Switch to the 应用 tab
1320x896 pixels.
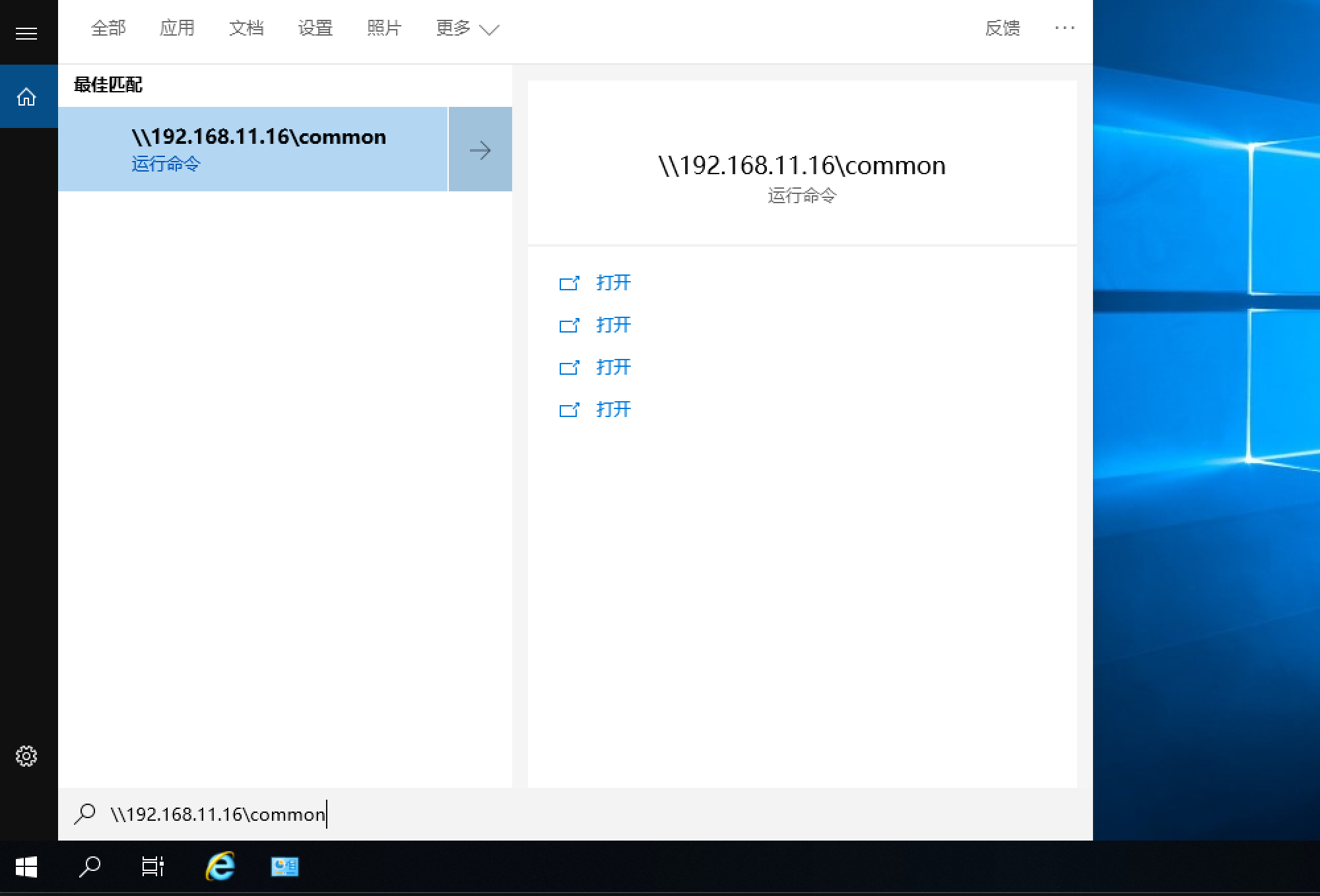(177, 28)
